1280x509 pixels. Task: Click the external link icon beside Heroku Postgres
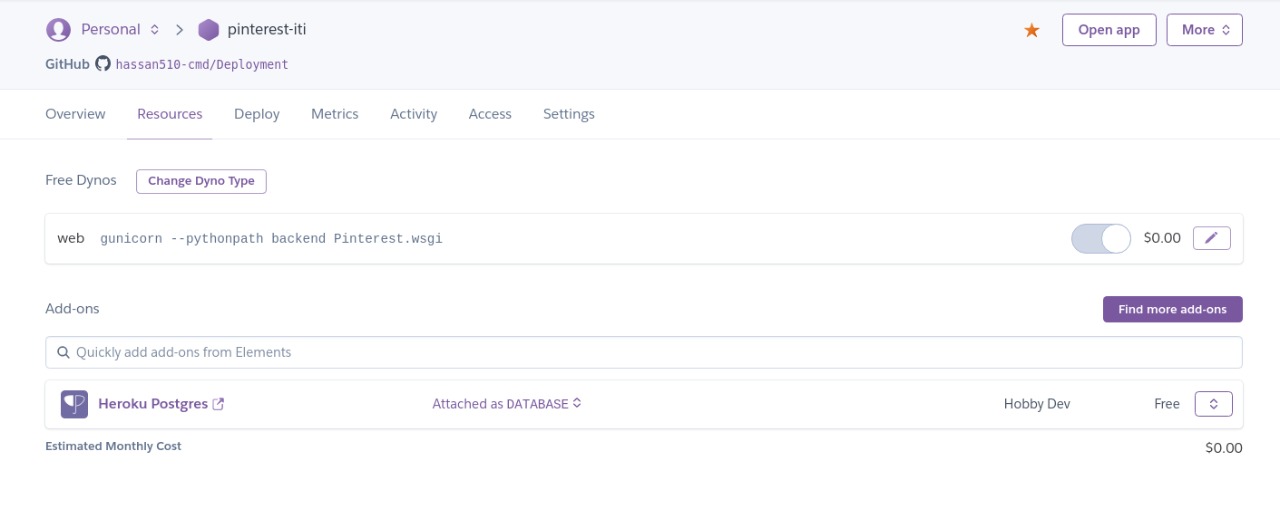(219, 404)
